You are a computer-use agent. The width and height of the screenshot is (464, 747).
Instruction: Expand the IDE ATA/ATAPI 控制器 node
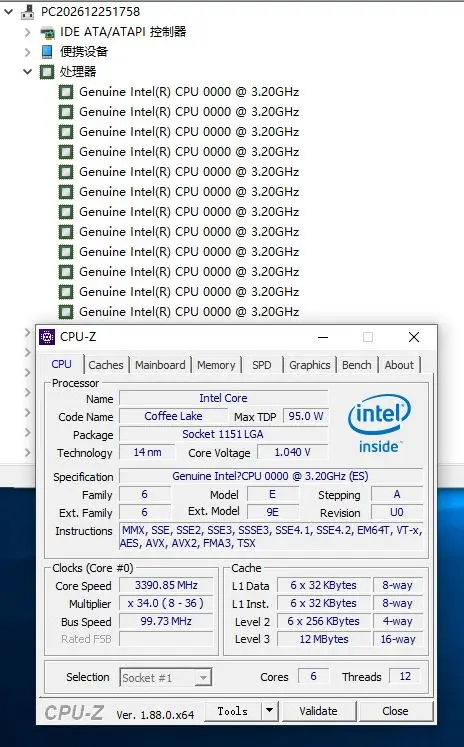28,32
